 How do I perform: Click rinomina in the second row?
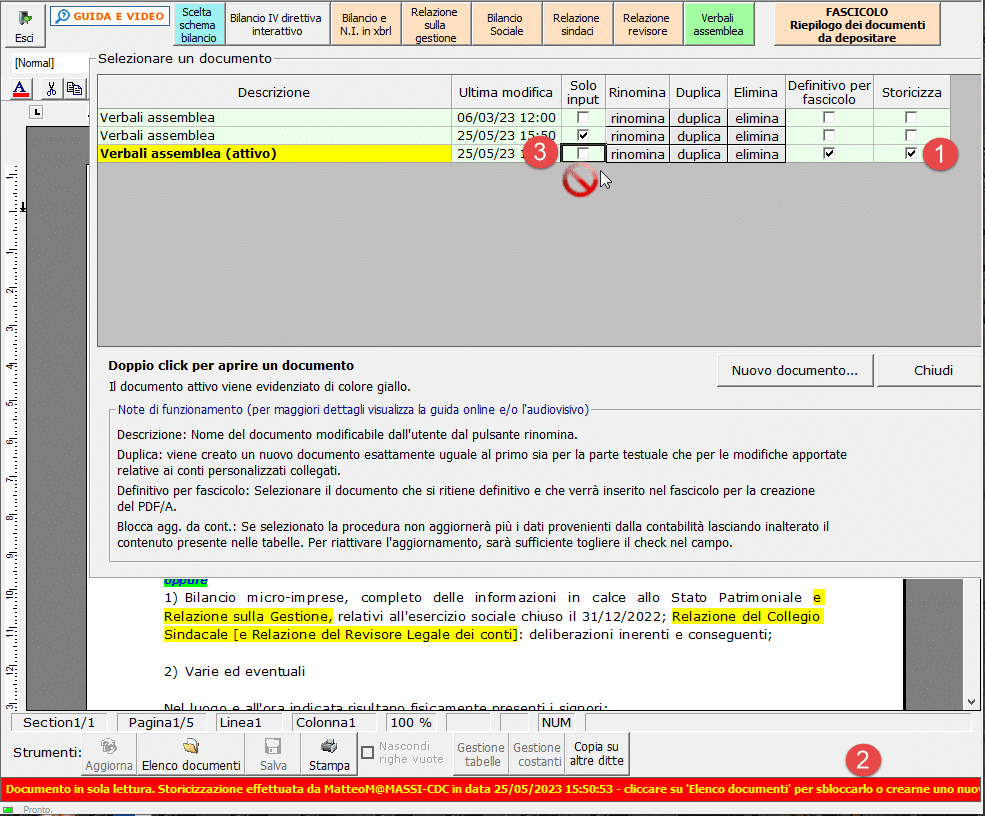tap(637, 136)
